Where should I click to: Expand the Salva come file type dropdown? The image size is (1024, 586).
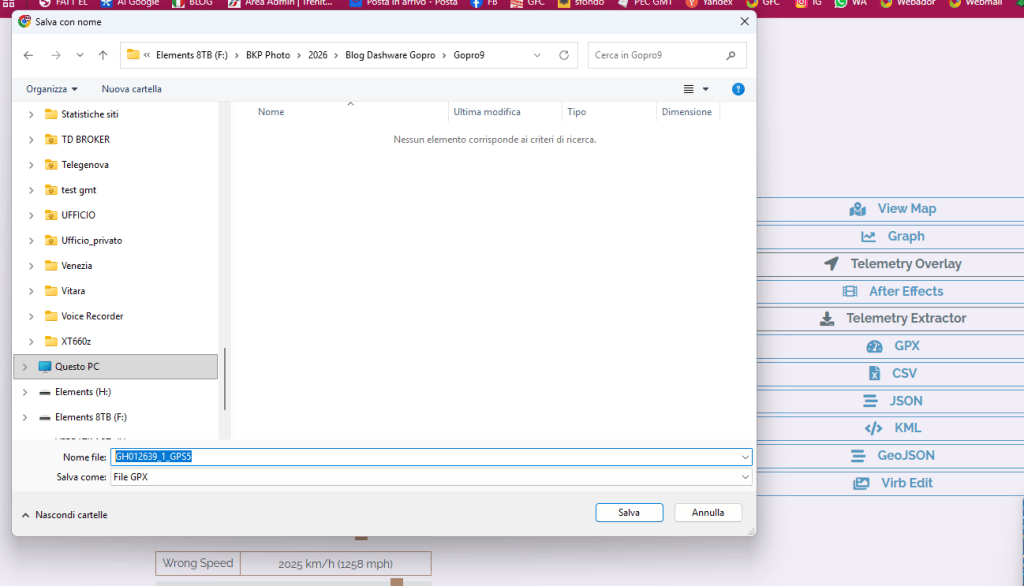745,478
